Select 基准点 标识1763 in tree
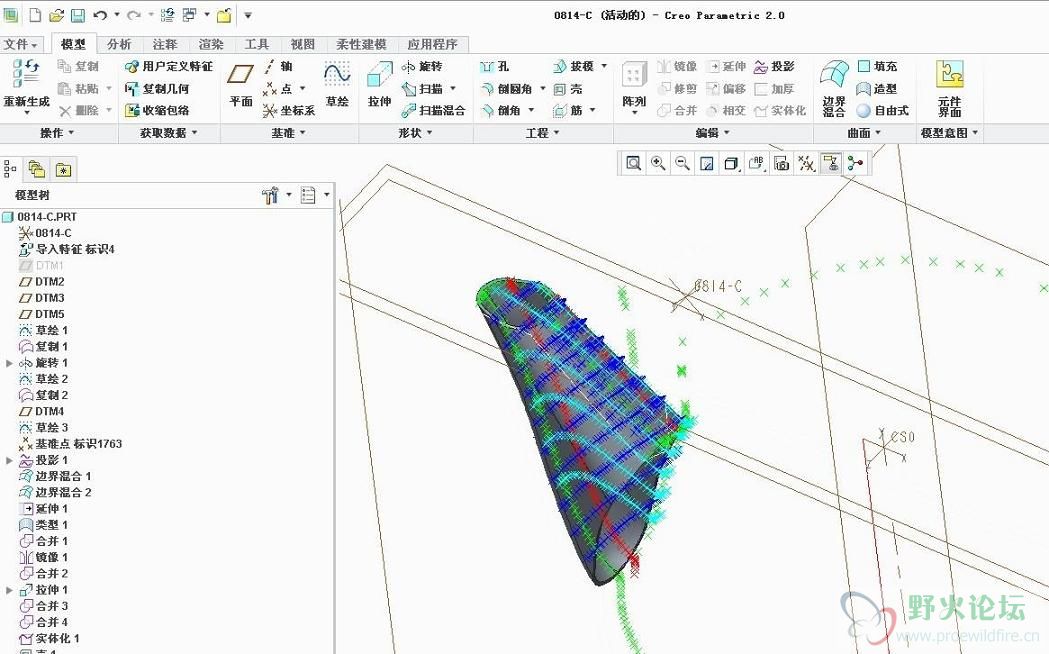Screen dimensions: 1049x654 pos(70,444)
